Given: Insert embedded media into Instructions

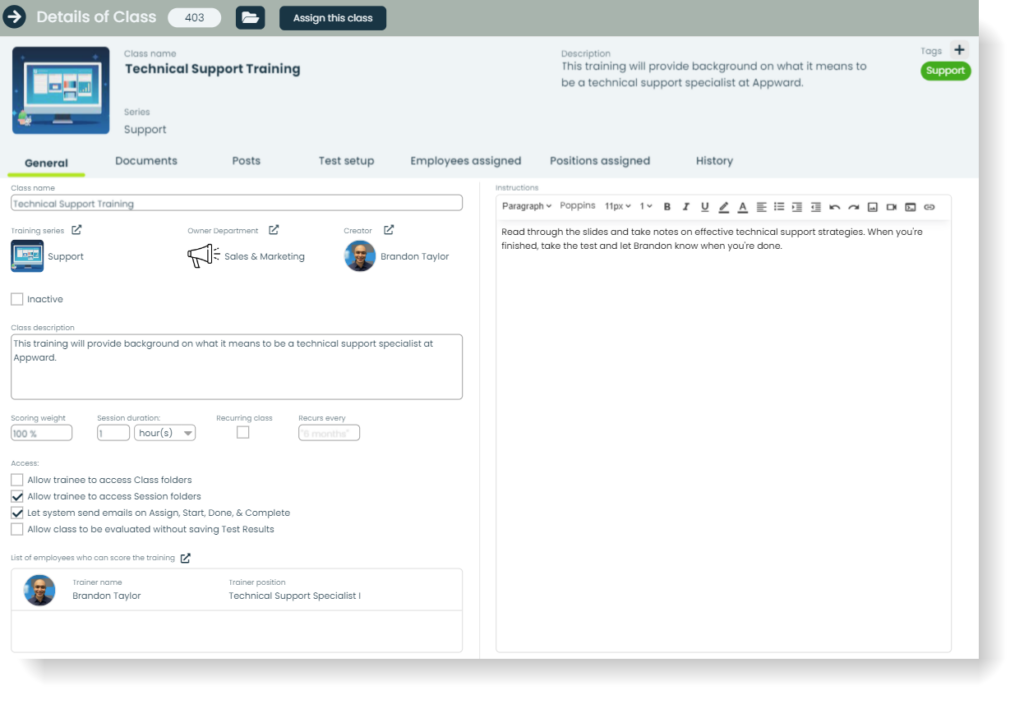Looking at the screenshot, I should (x=910, y=206).
